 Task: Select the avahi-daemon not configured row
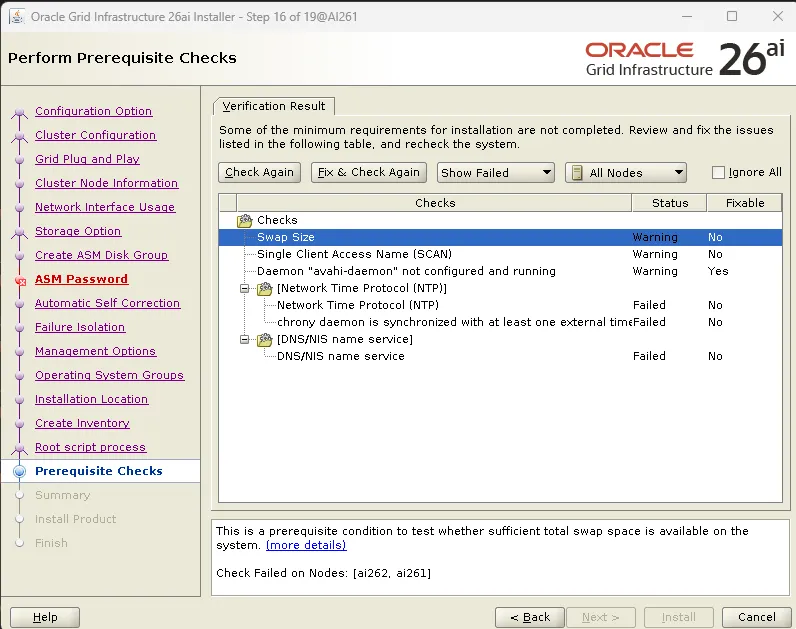[x=500, y=271]
